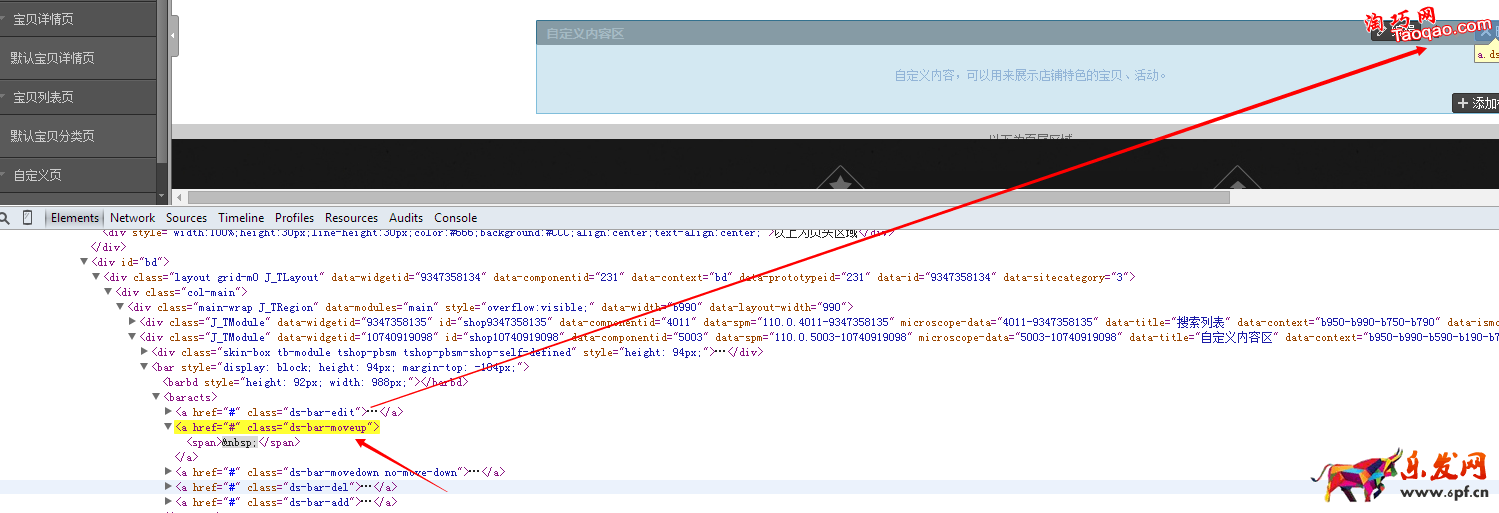Click the DevTools inspect element magnifier icon

click(6, 218)
